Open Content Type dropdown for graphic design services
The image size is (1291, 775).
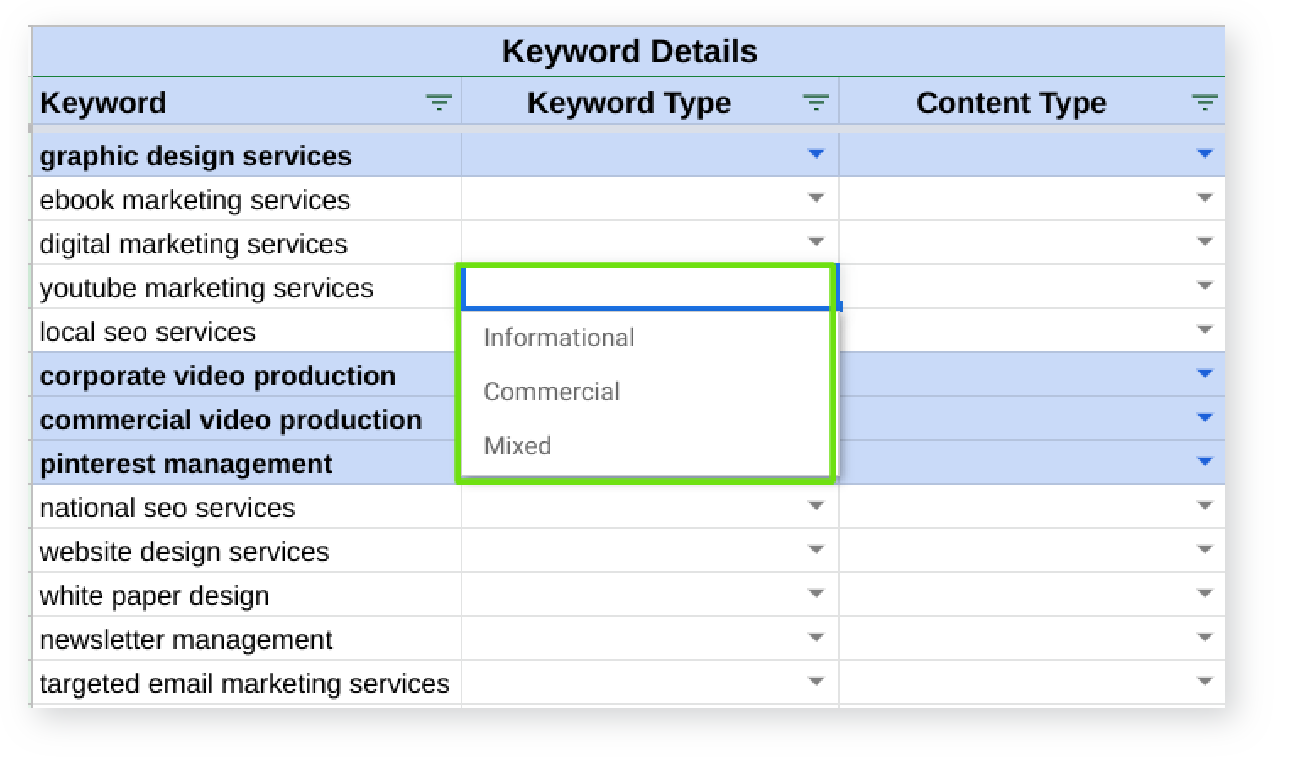pos(1204,155)
